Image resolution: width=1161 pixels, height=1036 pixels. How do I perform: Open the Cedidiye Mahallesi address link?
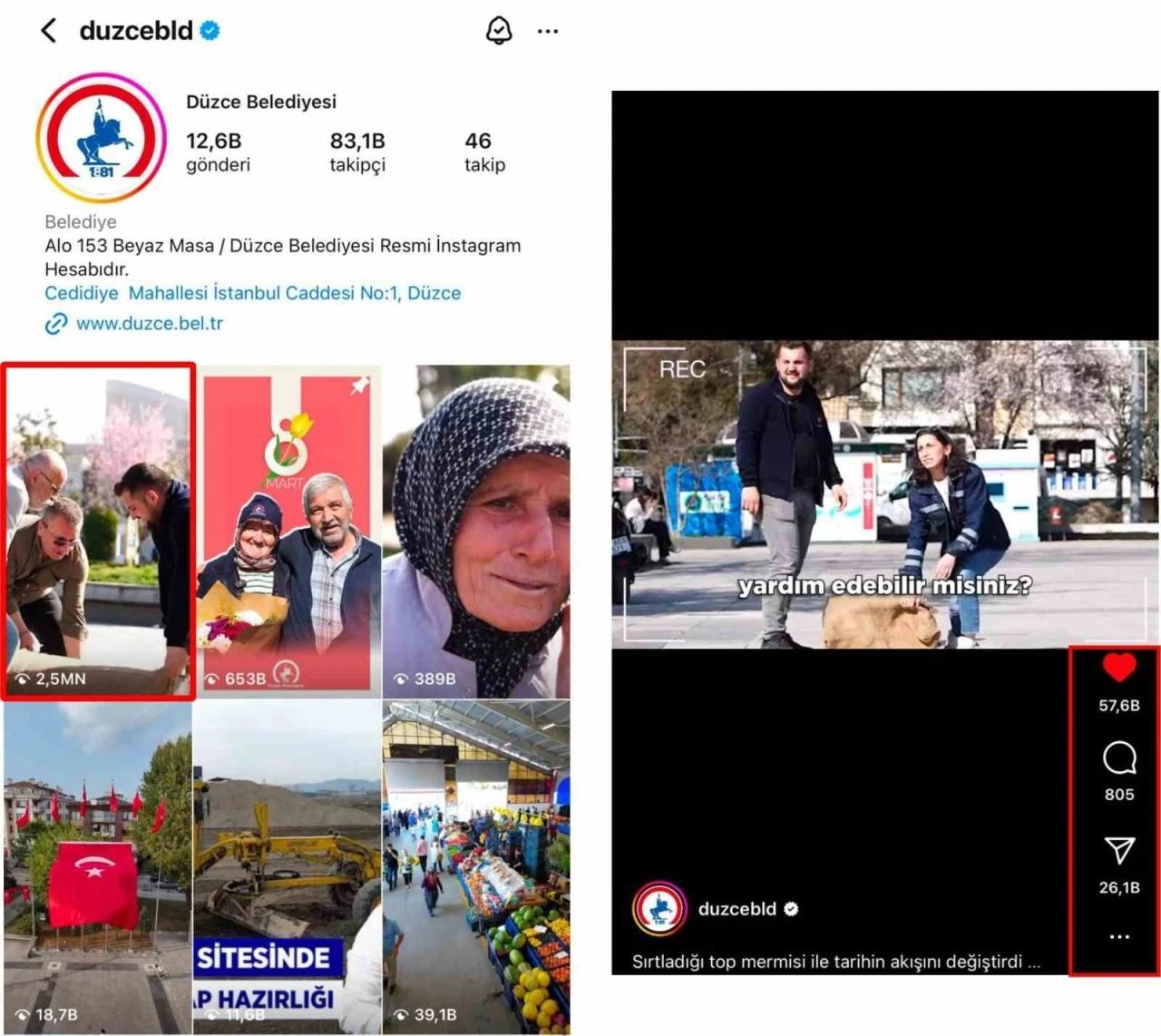(253, 293)
